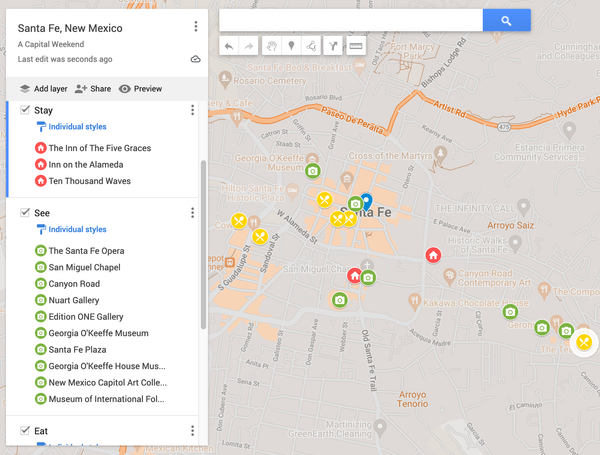Click the Undo arrow in map toolbar
Viewport: 600px width, 455px height.
[229, 46]
